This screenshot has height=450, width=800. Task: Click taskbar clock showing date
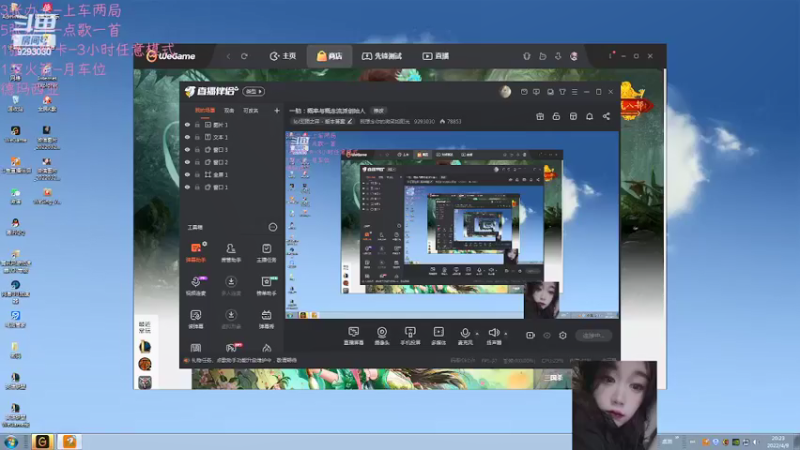click(778, 442)
